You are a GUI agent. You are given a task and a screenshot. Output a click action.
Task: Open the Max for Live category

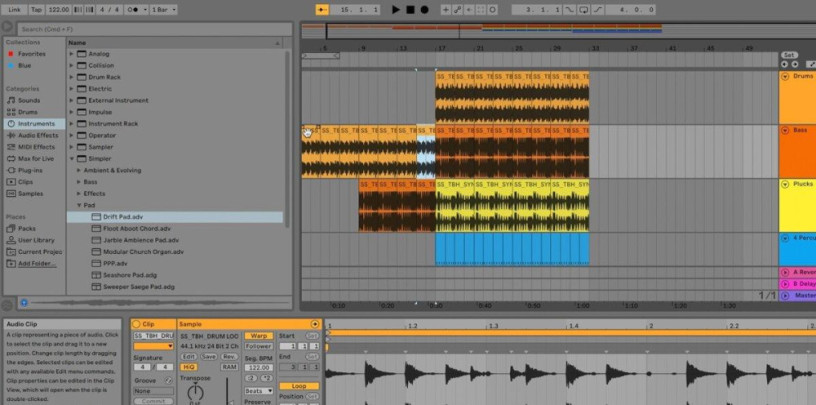pyautogui.click(x=36, y=159)
